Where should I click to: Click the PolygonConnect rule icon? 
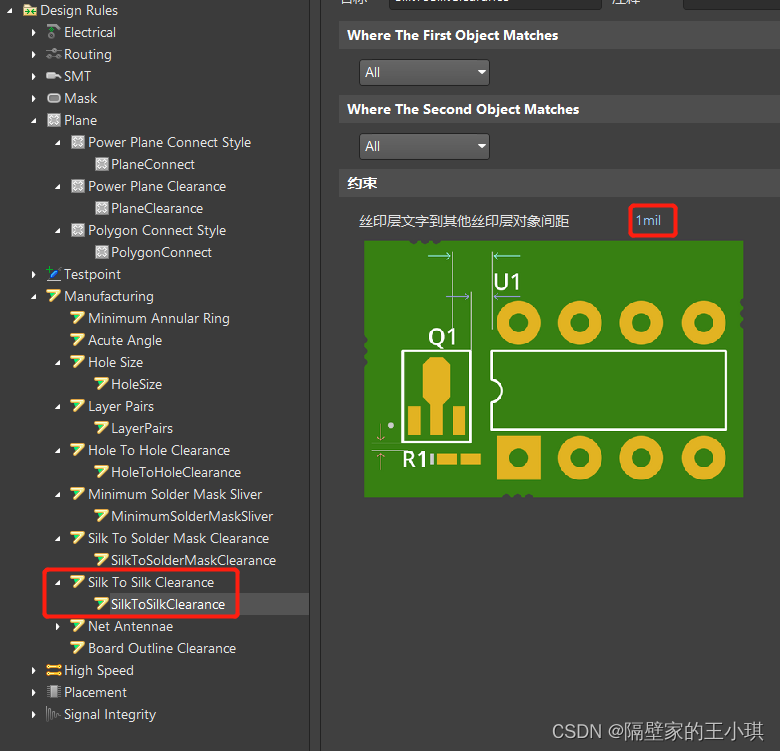point(101,252)
